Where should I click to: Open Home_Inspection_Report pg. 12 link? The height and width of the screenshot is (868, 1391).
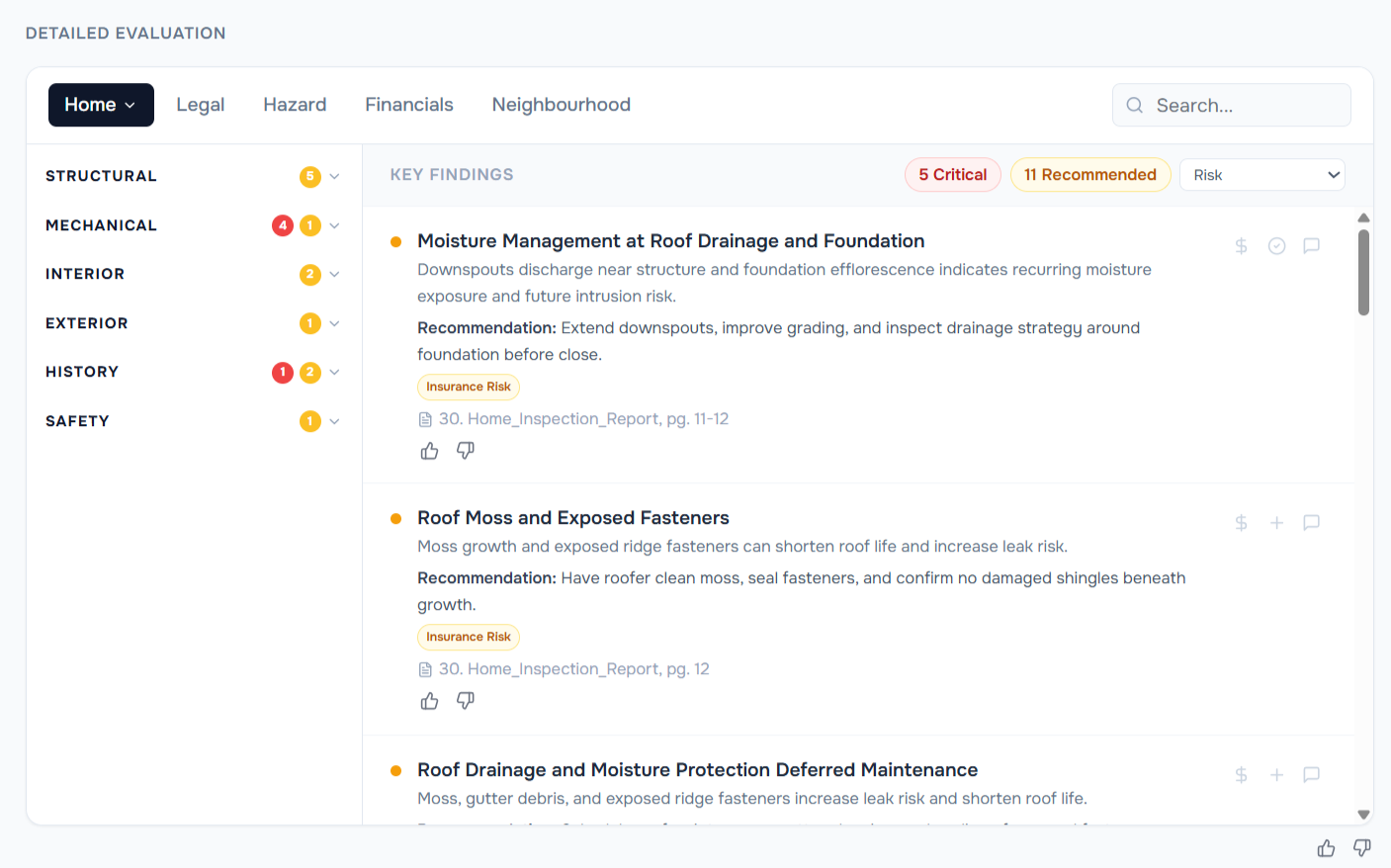(x=574, y=669)
